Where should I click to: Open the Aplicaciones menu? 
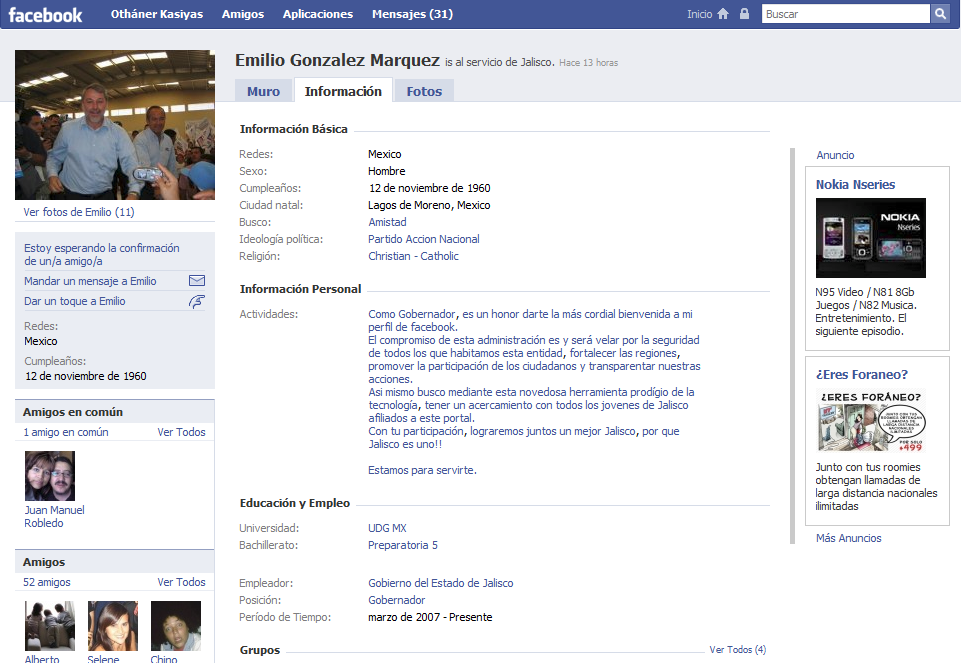click(318, 14)
